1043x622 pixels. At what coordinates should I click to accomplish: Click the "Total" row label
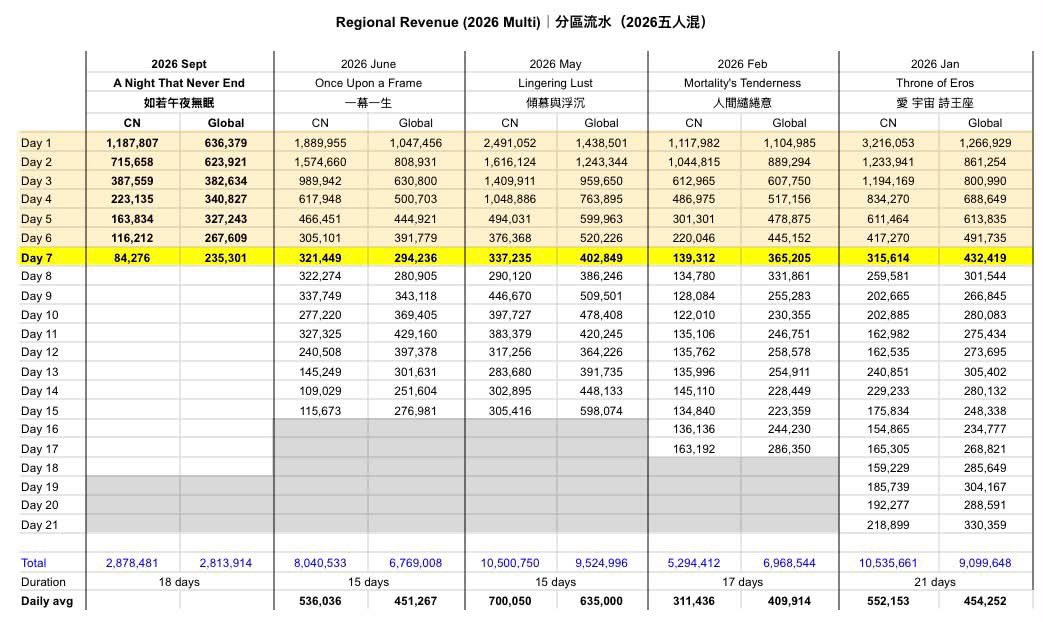33,563
